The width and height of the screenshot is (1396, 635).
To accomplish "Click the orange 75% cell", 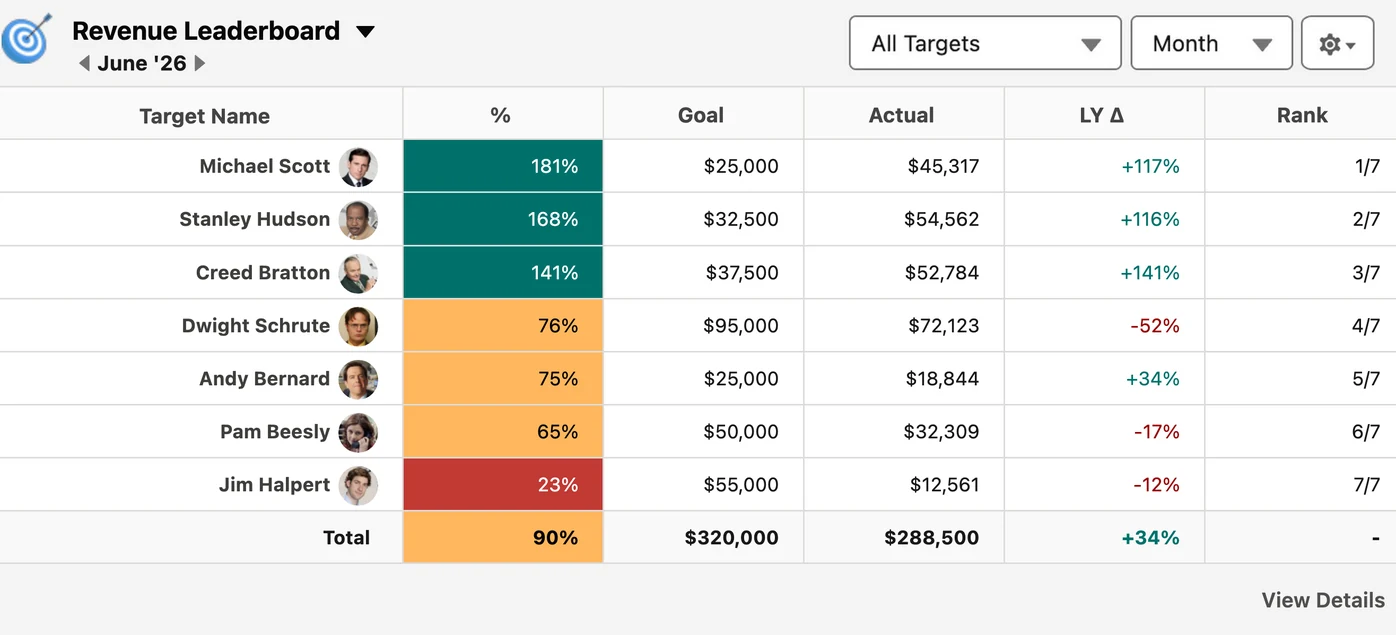I will click(503, 378).
